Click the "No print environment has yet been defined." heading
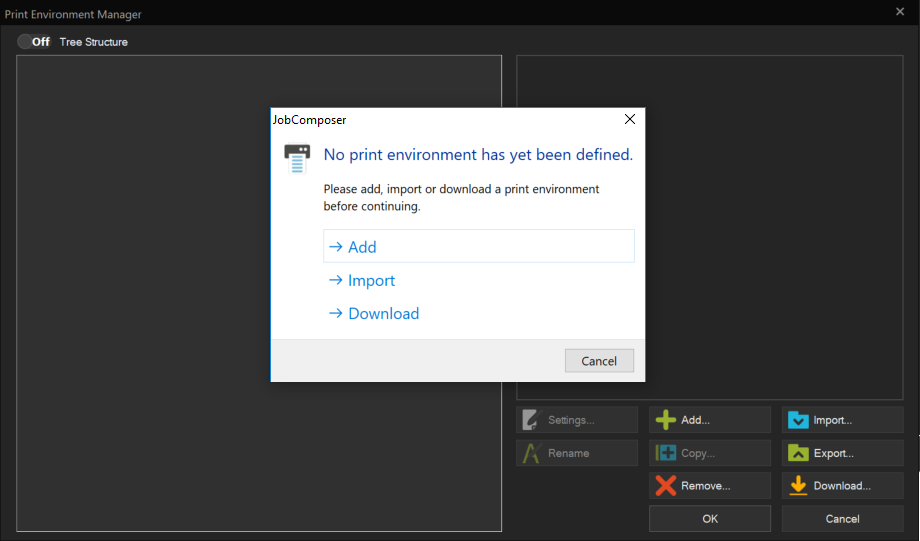The width and height of the screenshot is (920, 541). click(478, 154)
